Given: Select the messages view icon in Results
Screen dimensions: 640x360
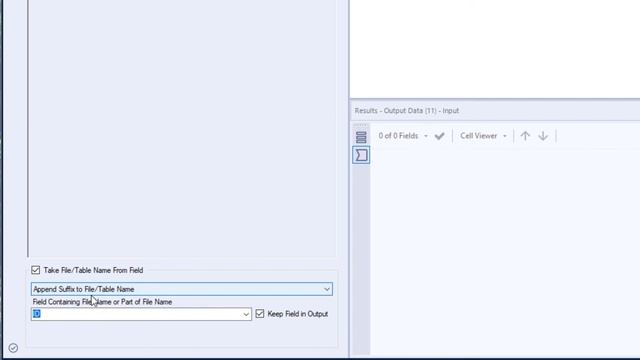Looking at the screenshot, I should click(x=361, y=155).
